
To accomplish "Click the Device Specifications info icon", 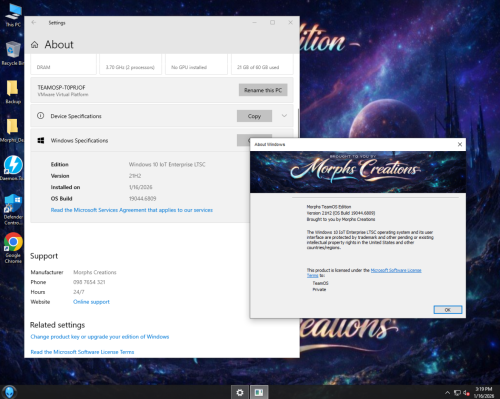I will pyautogui.click(x=41, y=116).
